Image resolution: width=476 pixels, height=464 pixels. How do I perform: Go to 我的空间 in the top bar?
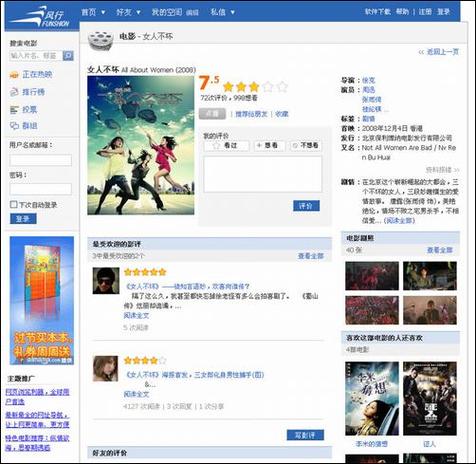point(167,12)
